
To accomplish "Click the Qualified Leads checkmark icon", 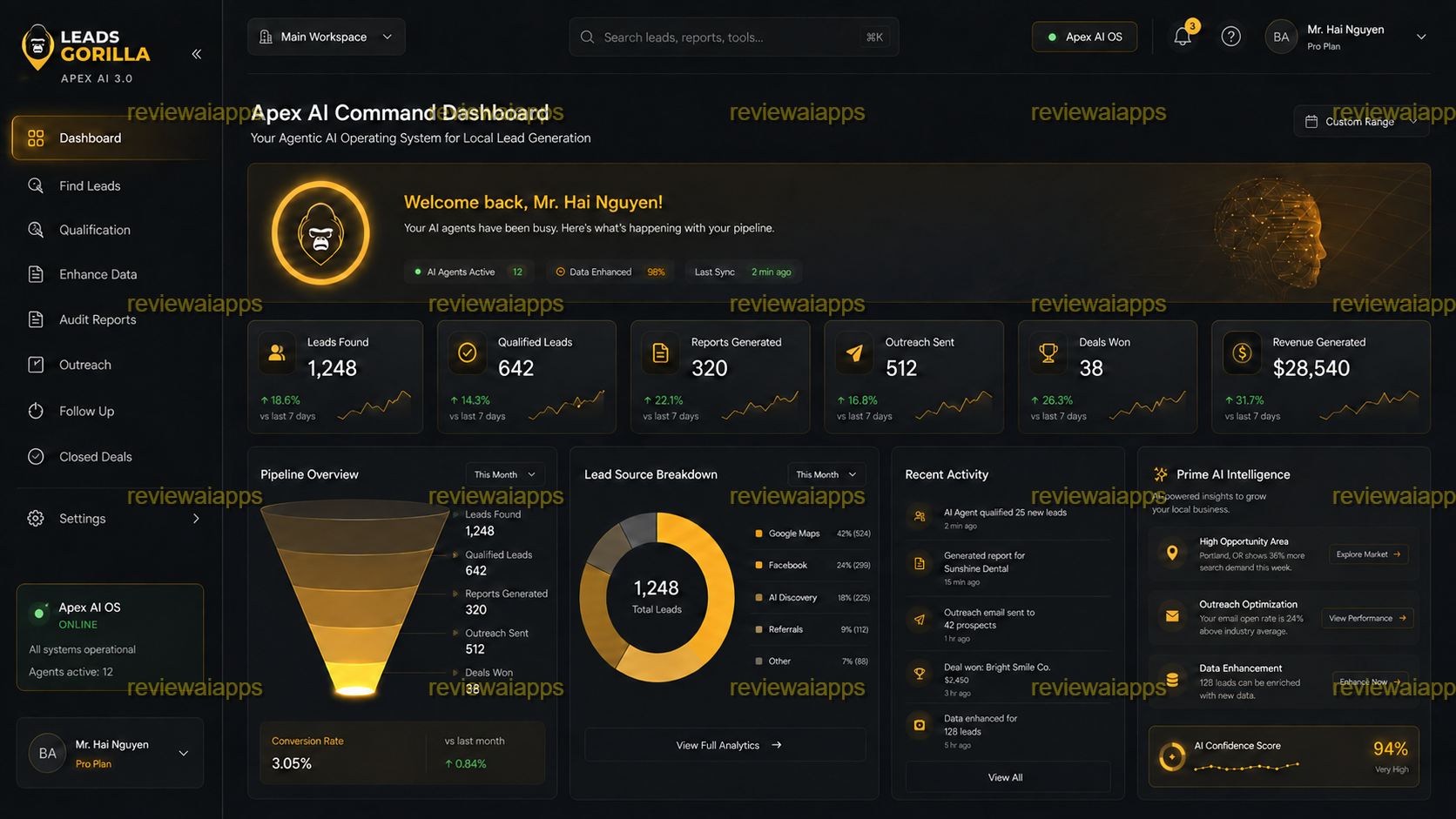I will [468, 352].
